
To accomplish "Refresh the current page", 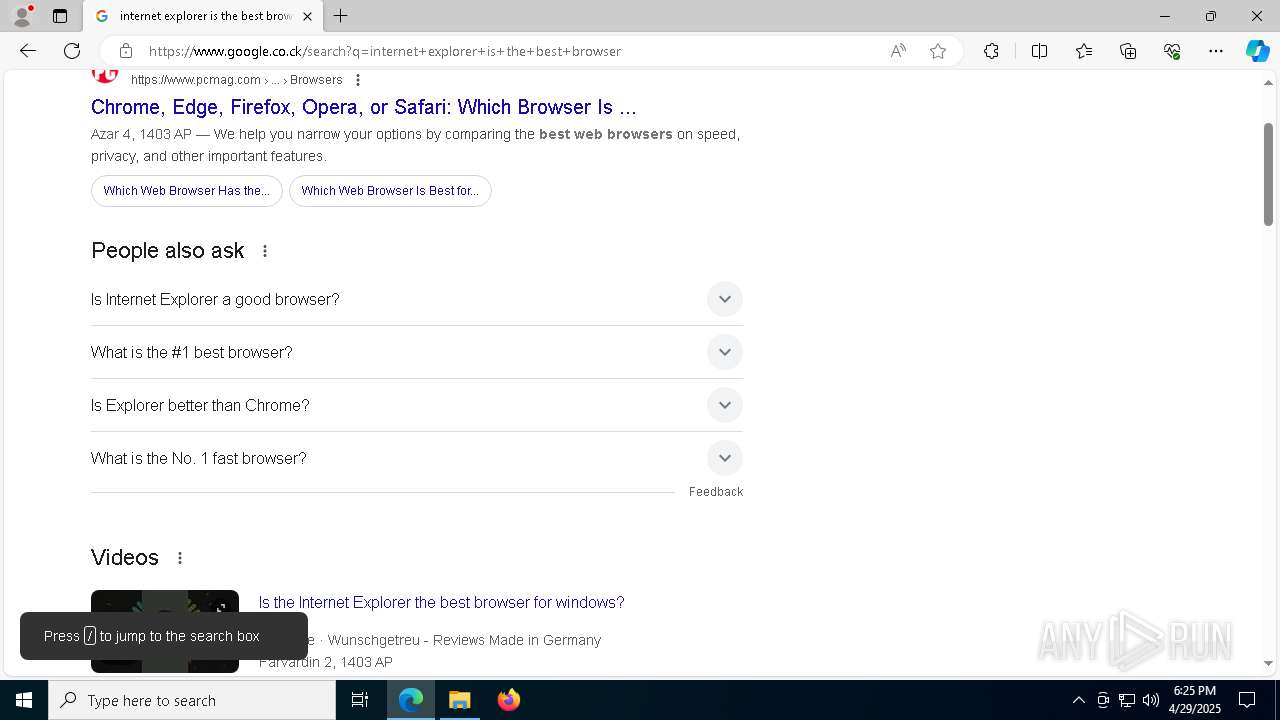I will [72, 51].
